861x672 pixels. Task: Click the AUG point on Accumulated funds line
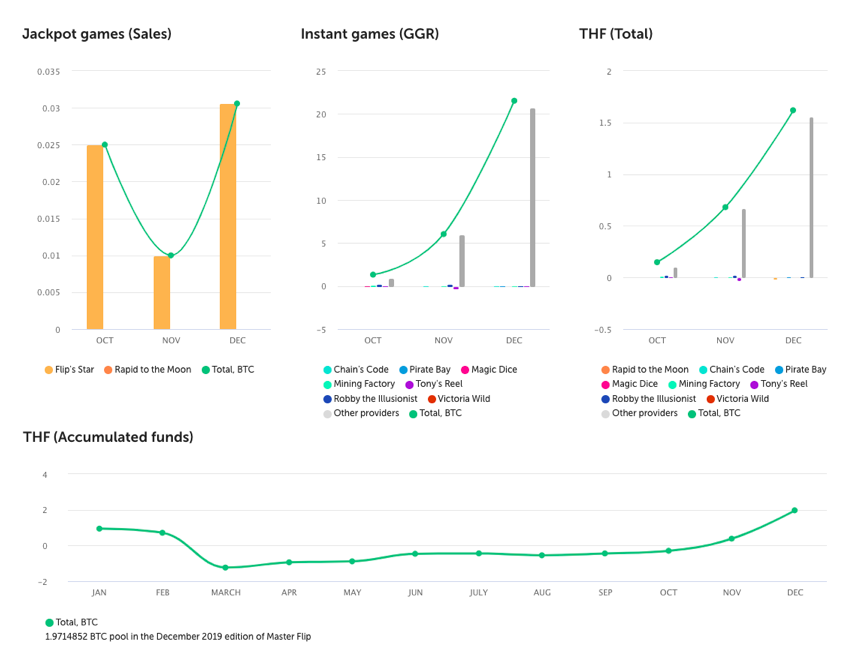pos(542,555)
